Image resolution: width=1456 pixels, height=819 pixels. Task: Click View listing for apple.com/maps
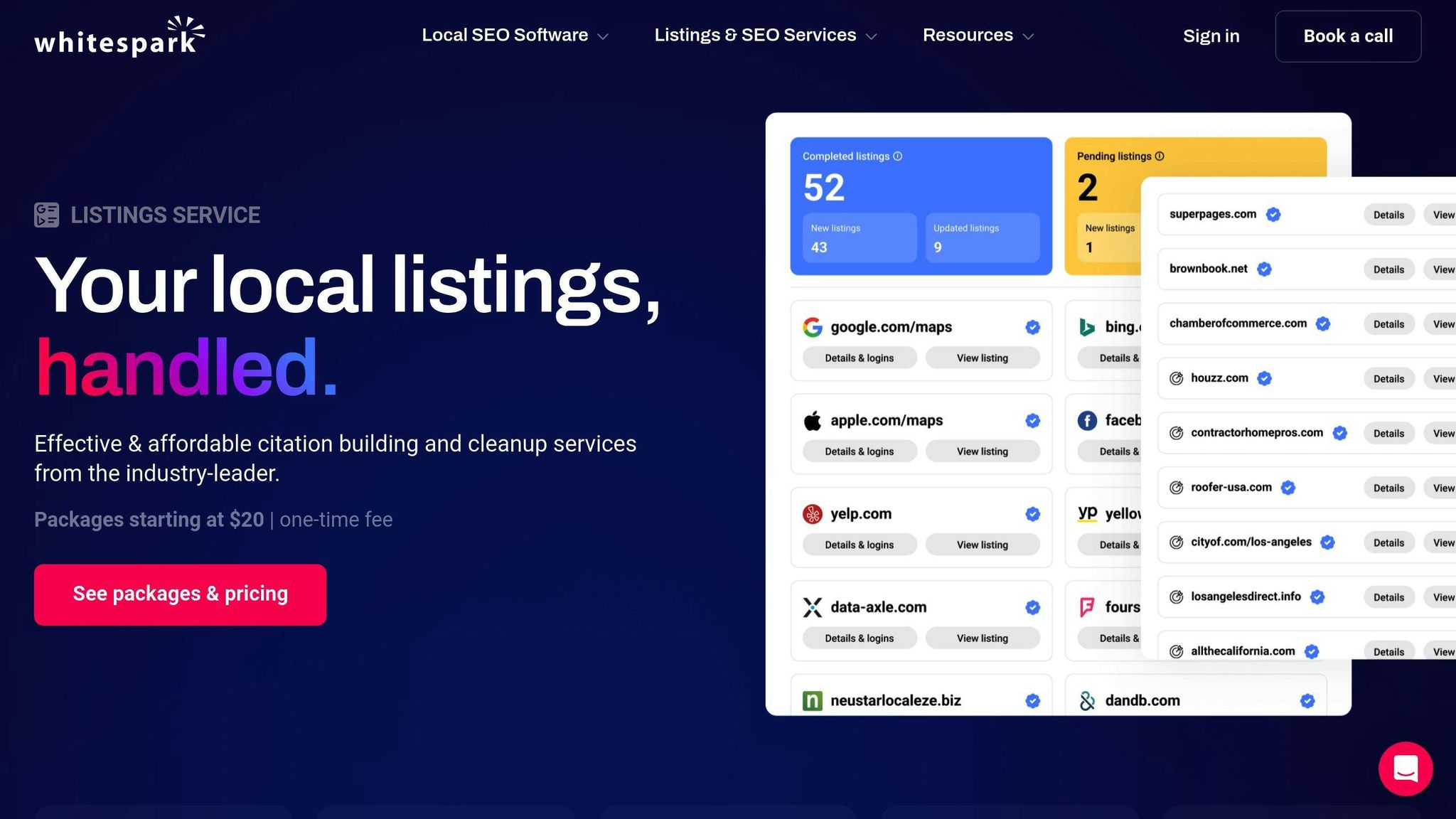(983, 451)
